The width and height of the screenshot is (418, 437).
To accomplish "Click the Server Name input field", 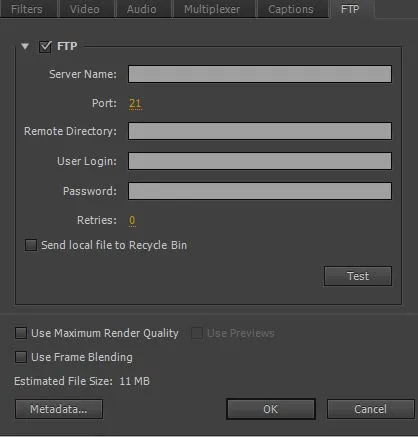I will pos(260,74).
